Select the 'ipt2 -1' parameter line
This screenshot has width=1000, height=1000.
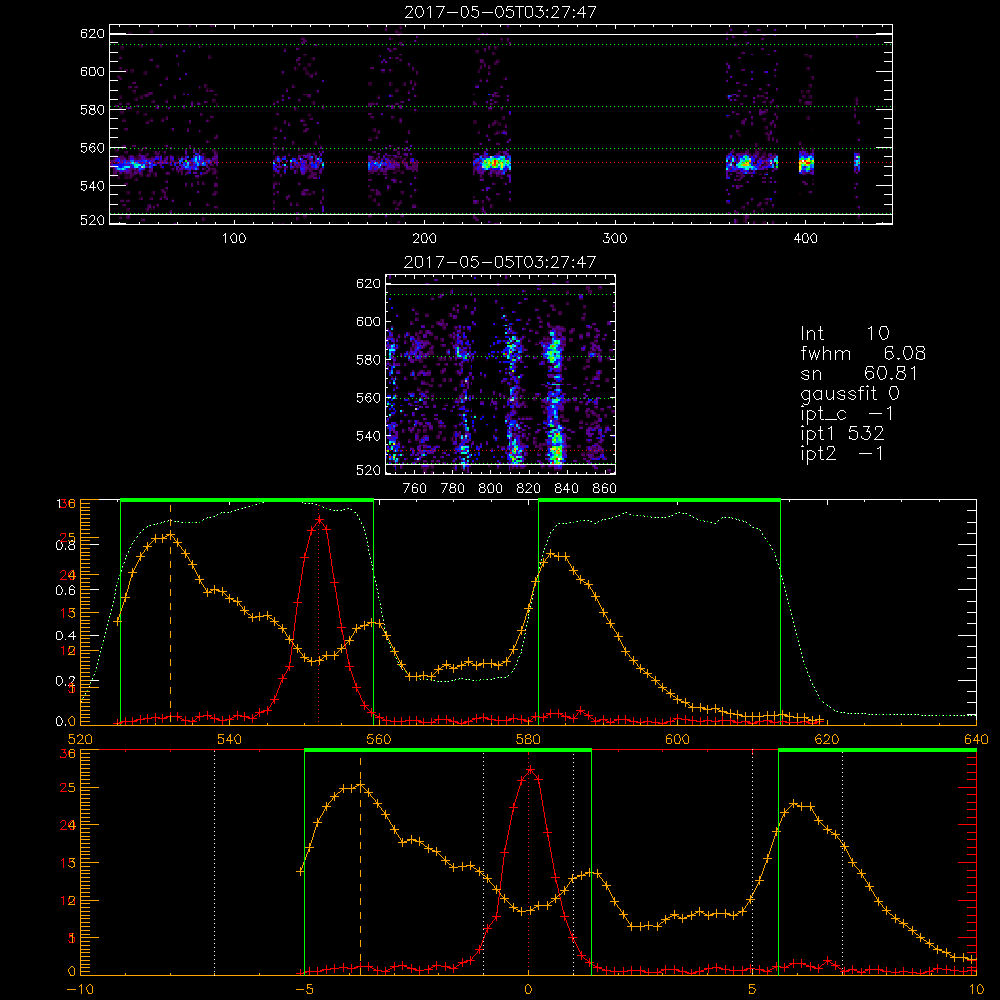(x=842, y=453)
